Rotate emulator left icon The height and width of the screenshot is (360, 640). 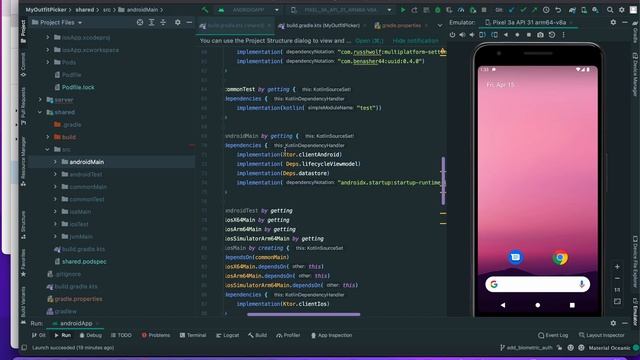(x=482, y=35)
